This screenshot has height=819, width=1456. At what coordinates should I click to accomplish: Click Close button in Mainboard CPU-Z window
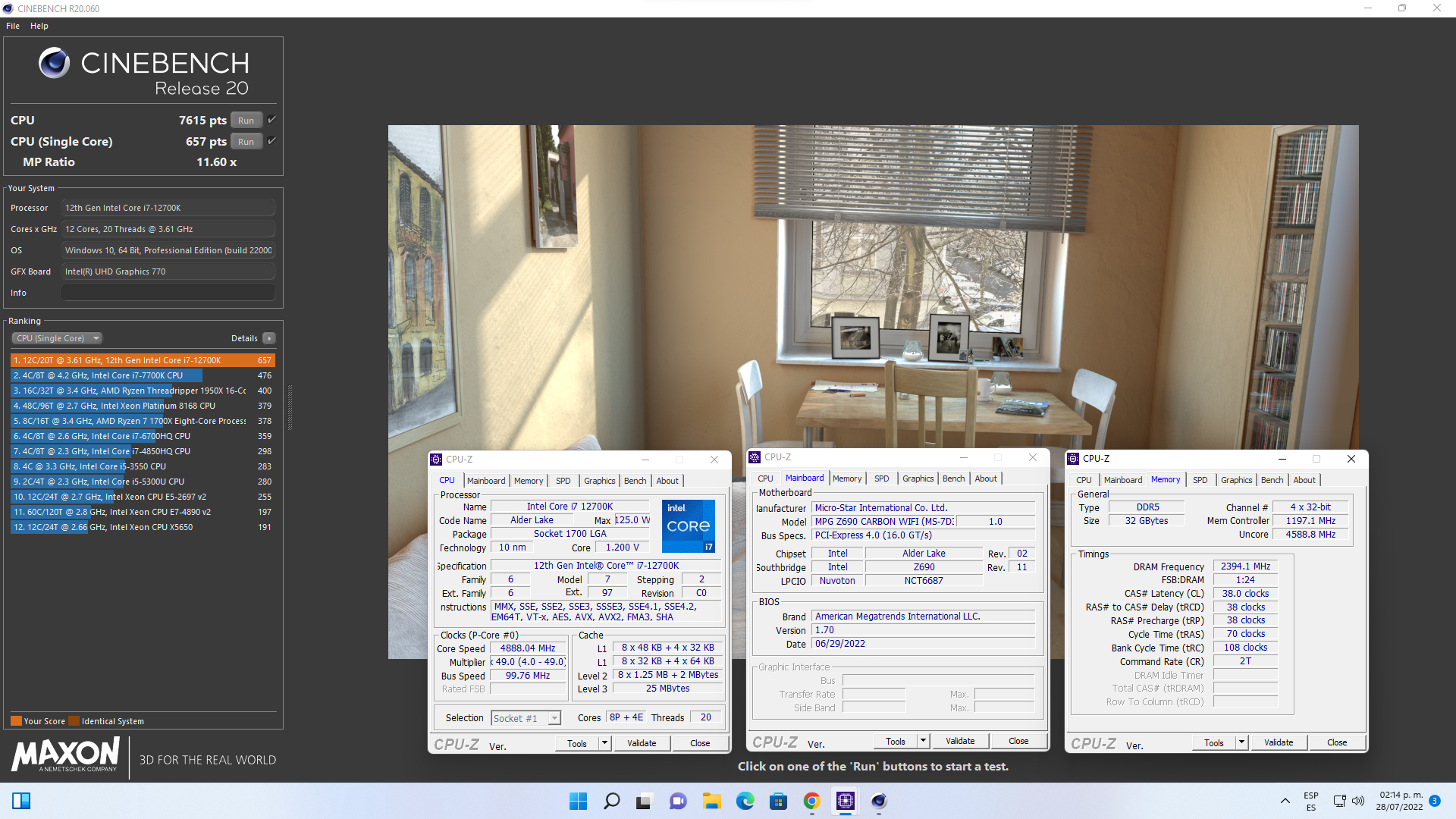tap(1018, 741)
